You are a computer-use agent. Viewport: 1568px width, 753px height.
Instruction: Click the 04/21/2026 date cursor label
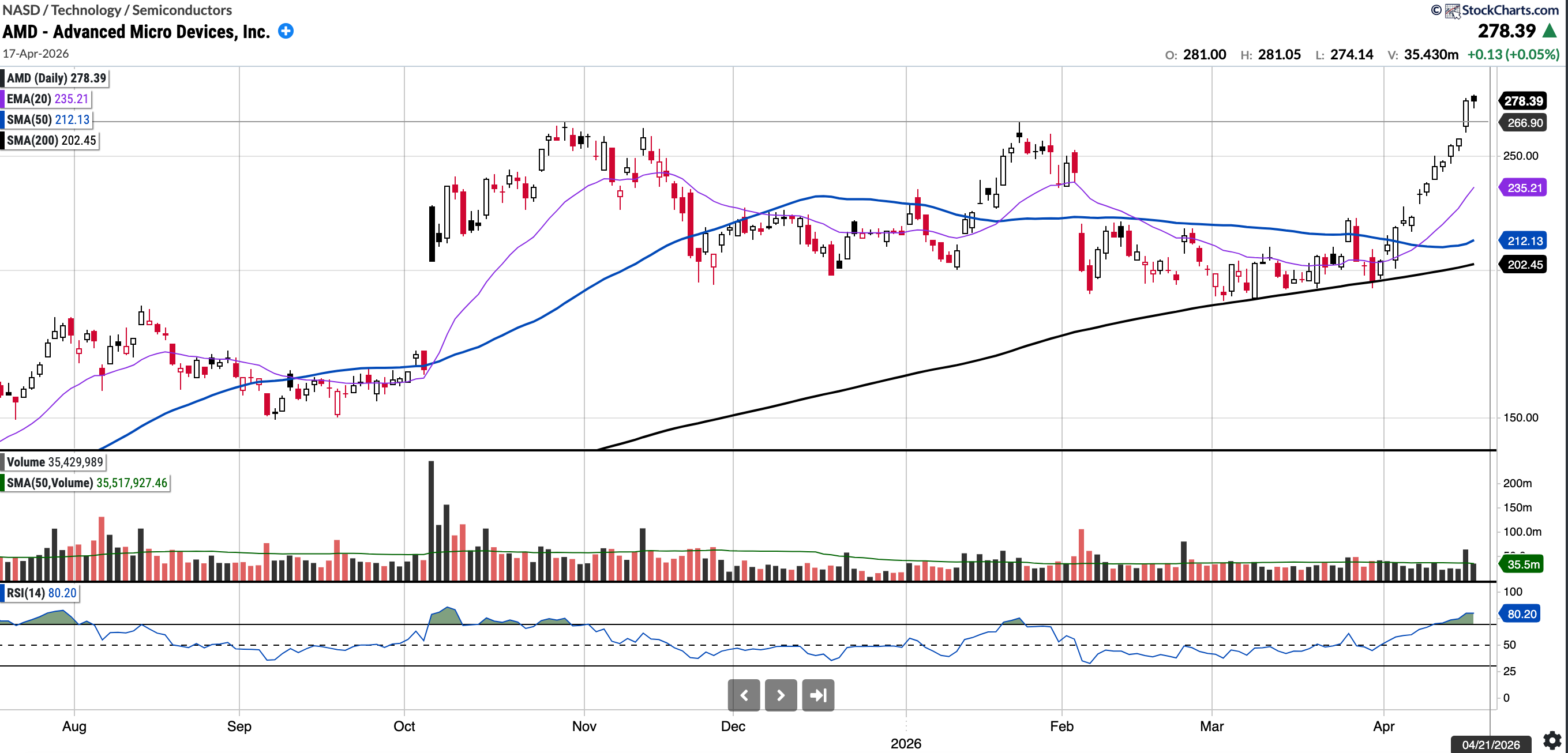(1491, 744)
